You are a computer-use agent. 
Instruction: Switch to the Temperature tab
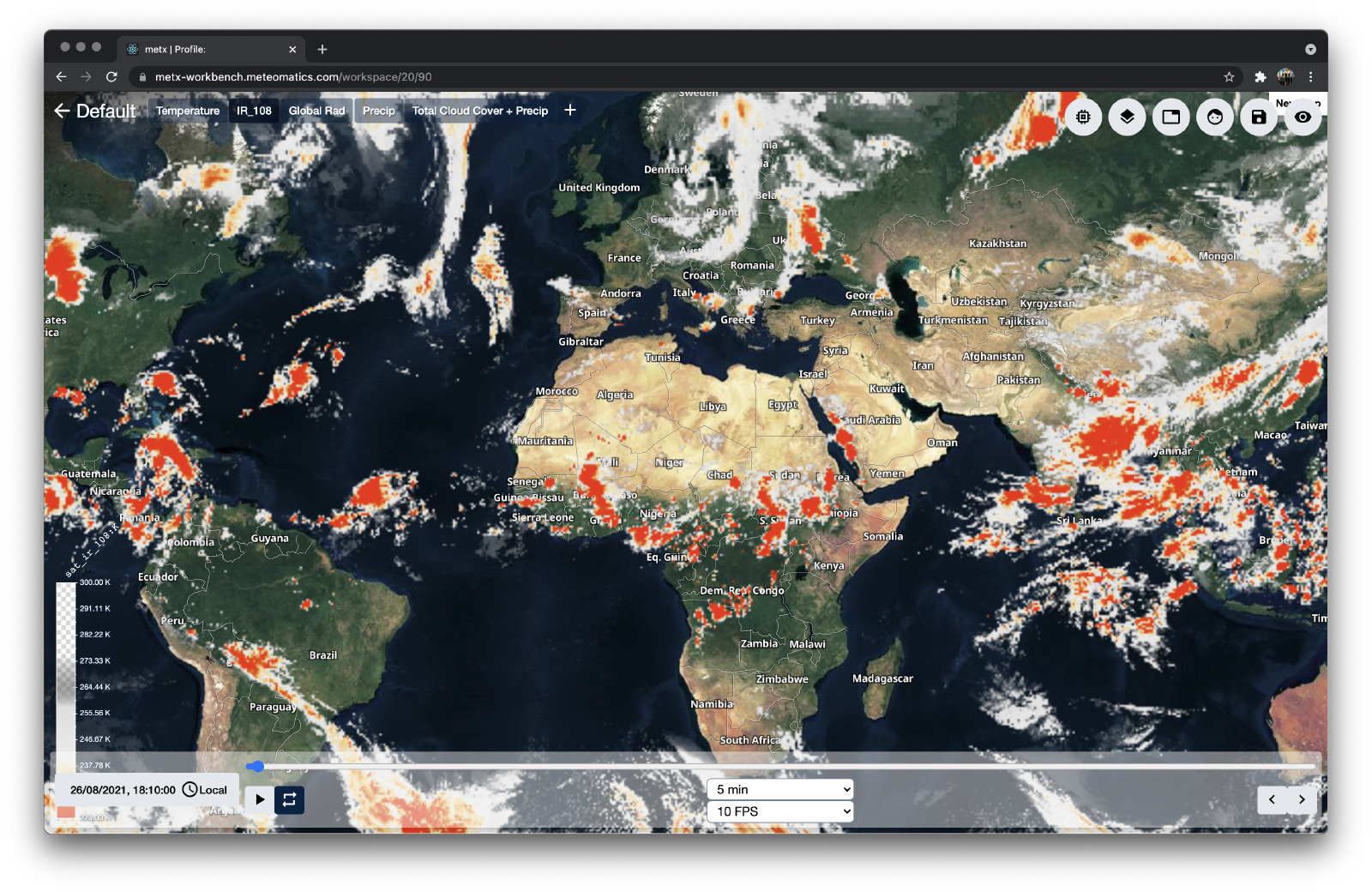coord(188,111)
